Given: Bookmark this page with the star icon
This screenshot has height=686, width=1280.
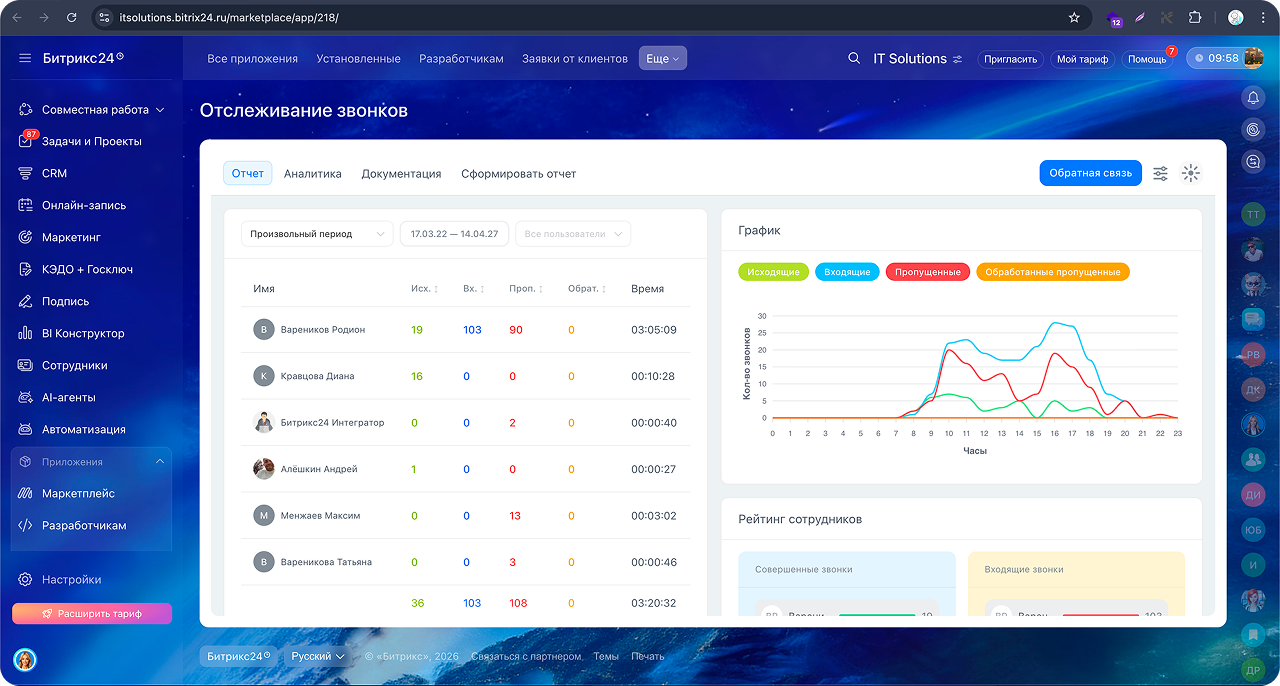Looking at the screenshot, I should [x=1074, y=17].
